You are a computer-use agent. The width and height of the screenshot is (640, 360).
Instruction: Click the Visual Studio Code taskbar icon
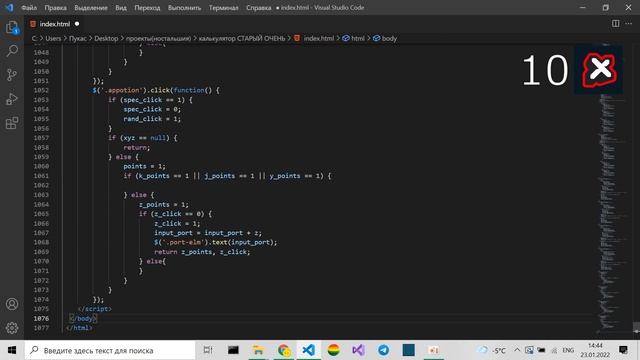coord(309,350)
